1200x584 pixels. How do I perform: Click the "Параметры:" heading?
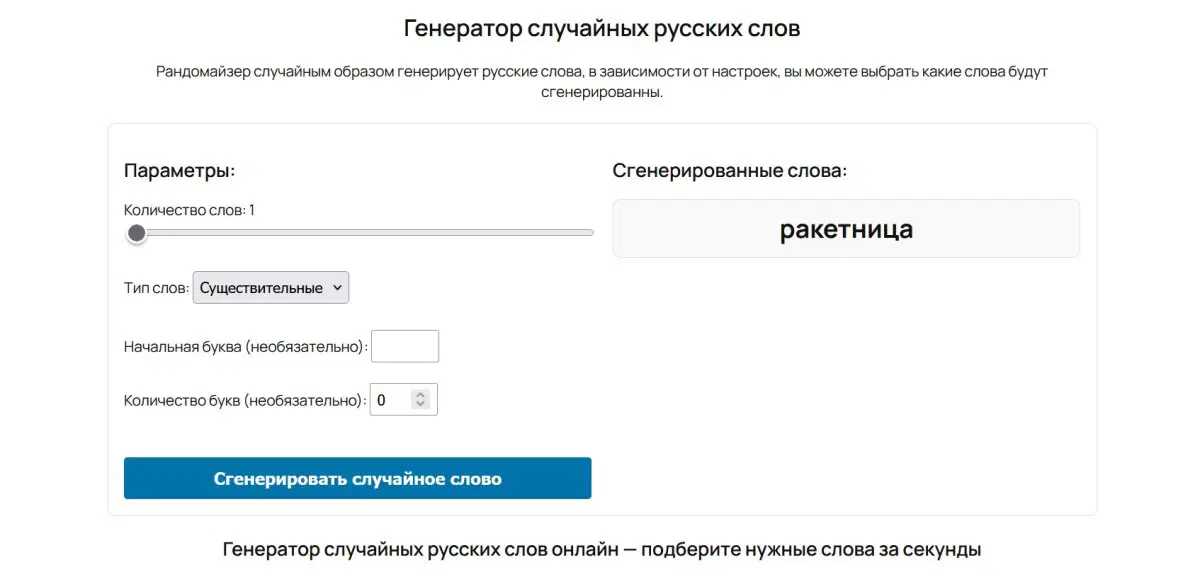178,170
